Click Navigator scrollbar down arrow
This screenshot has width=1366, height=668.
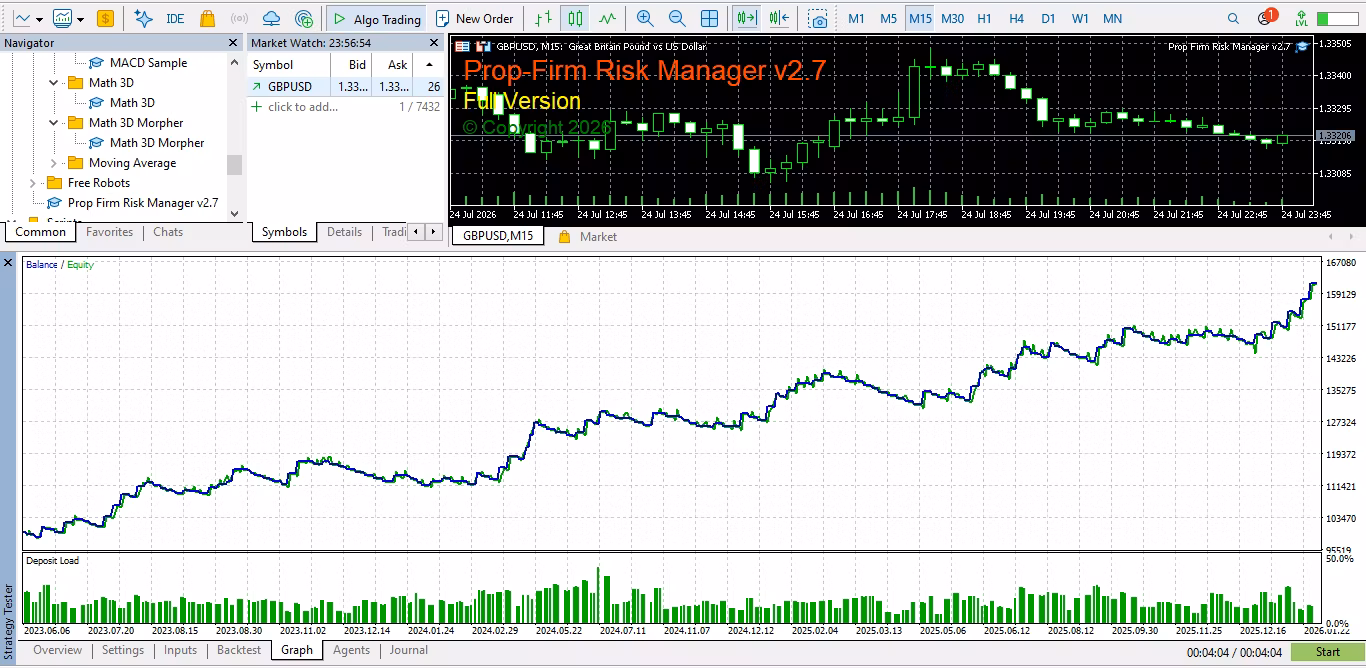[x=235, y=213]
